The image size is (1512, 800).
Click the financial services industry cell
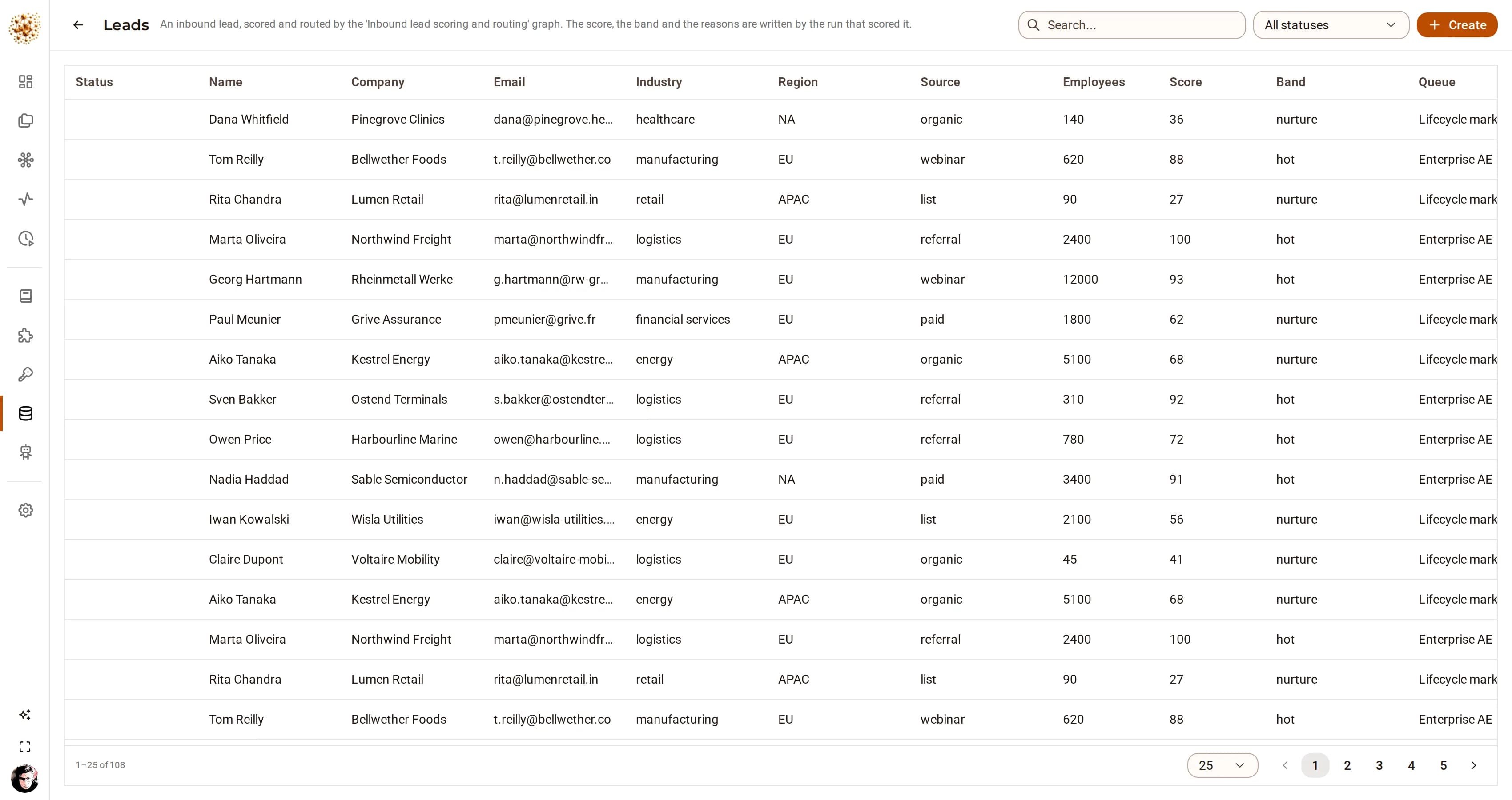tap(683, 319)
